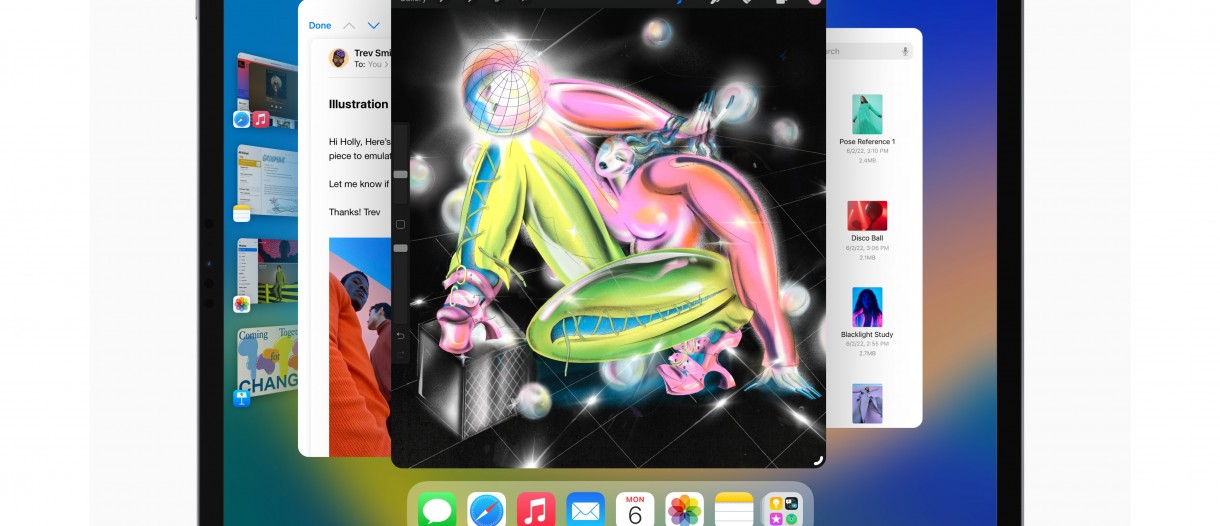This screenshot has height=526, width=1220.
Task: Tap the microphone icon in search field
Action: pos(906,51)
